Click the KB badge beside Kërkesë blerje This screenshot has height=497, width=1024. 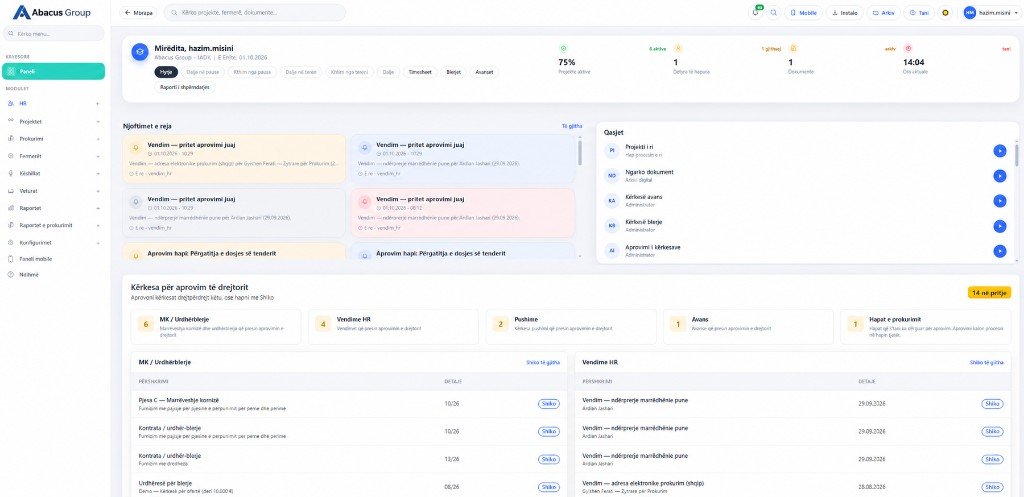[612, 226]
